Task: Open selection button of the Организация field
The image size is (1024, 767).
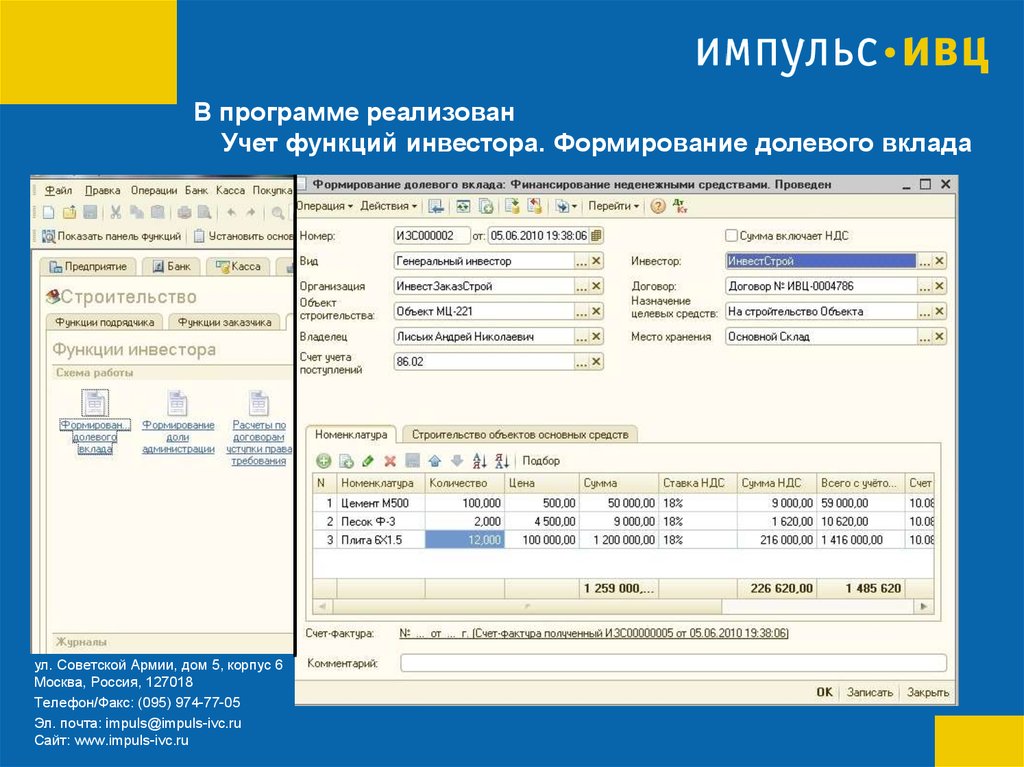Action: tap(581, 286)
